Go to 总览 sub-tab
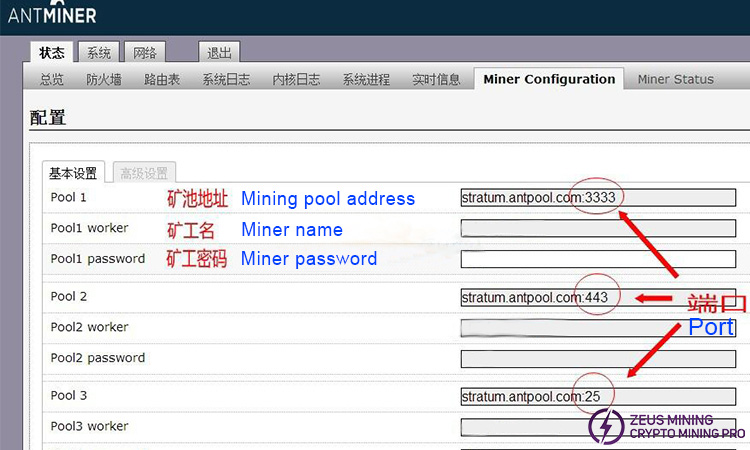 point(52,79)
